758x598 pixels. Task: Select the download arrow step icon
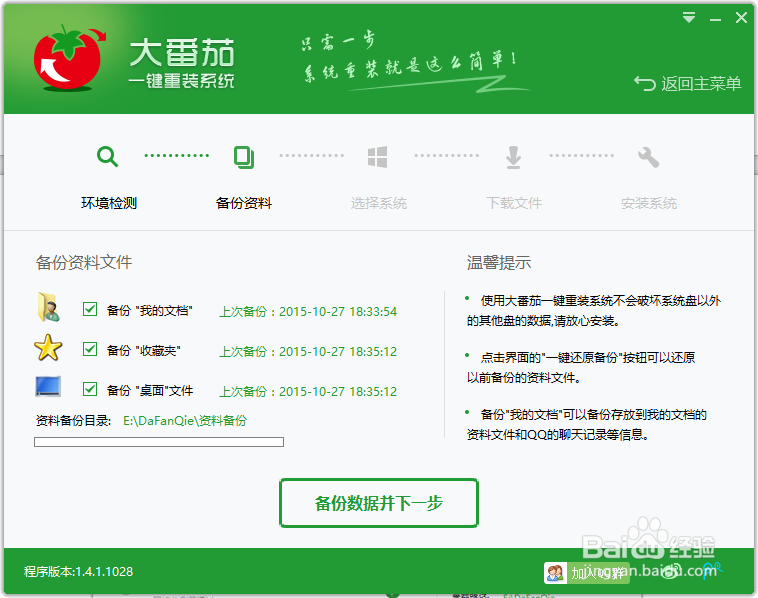(513, 157)
